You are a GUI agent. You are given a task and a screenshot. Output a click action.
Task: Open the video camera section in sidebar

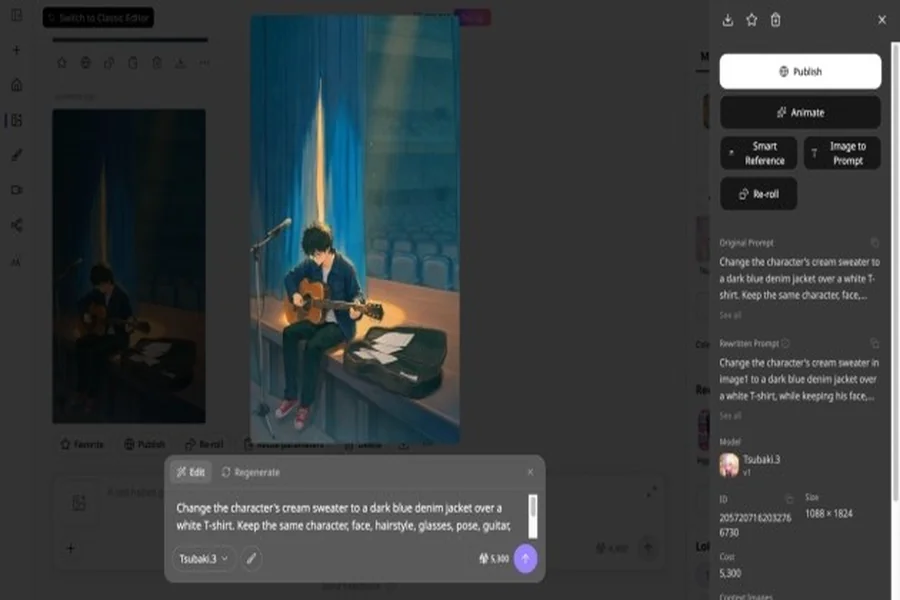(17, 190)
